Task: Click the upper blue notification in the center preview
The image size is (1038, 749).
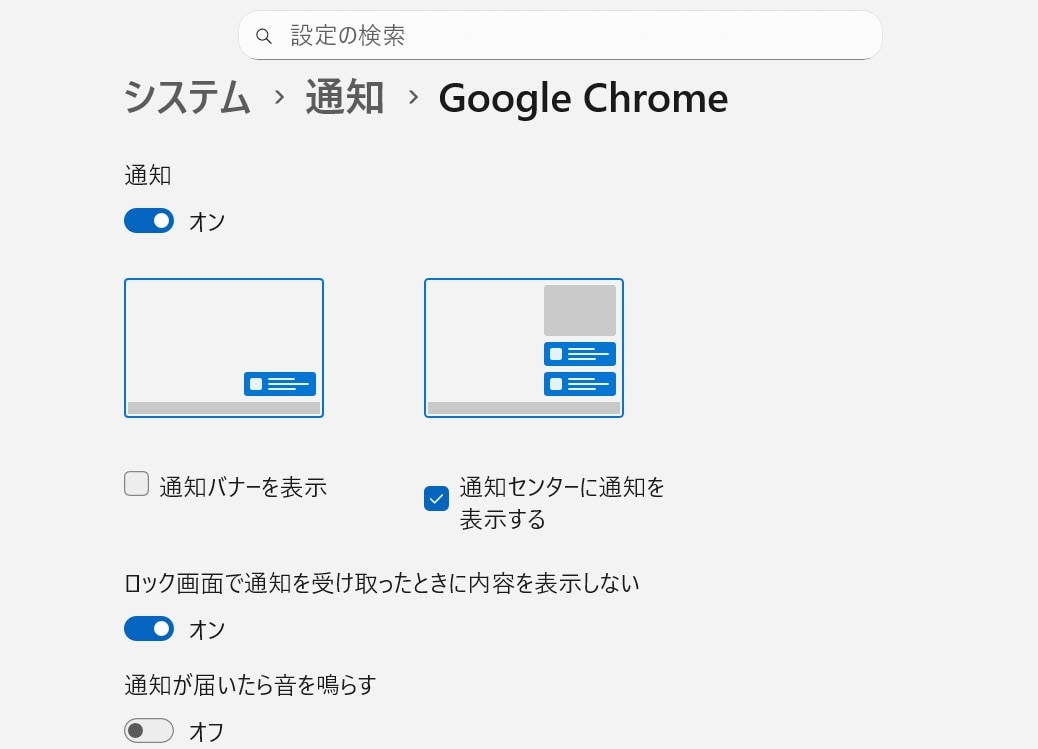Action: (x=580, y=354)
